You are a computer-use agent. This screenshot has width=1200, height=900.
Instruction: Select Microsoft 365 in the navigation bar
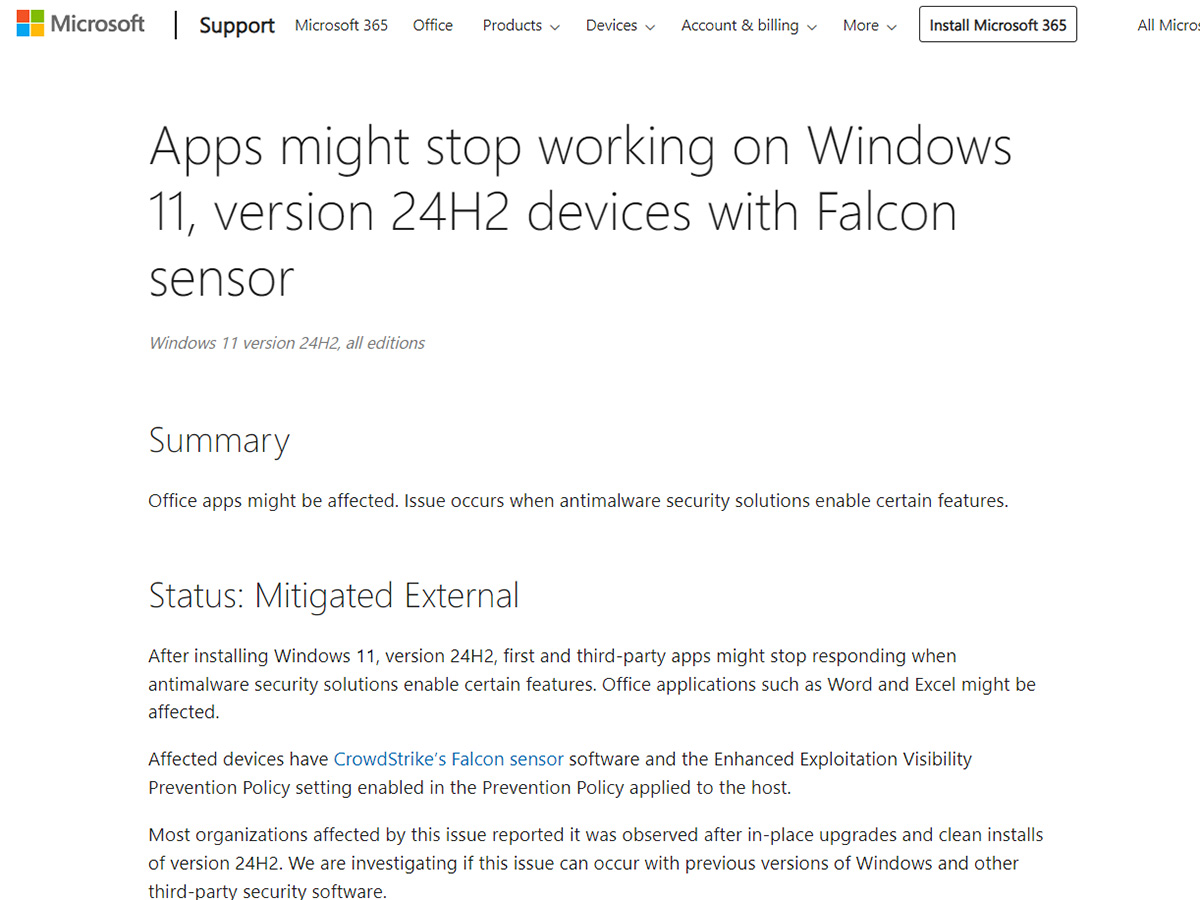[x=340, y=25]
